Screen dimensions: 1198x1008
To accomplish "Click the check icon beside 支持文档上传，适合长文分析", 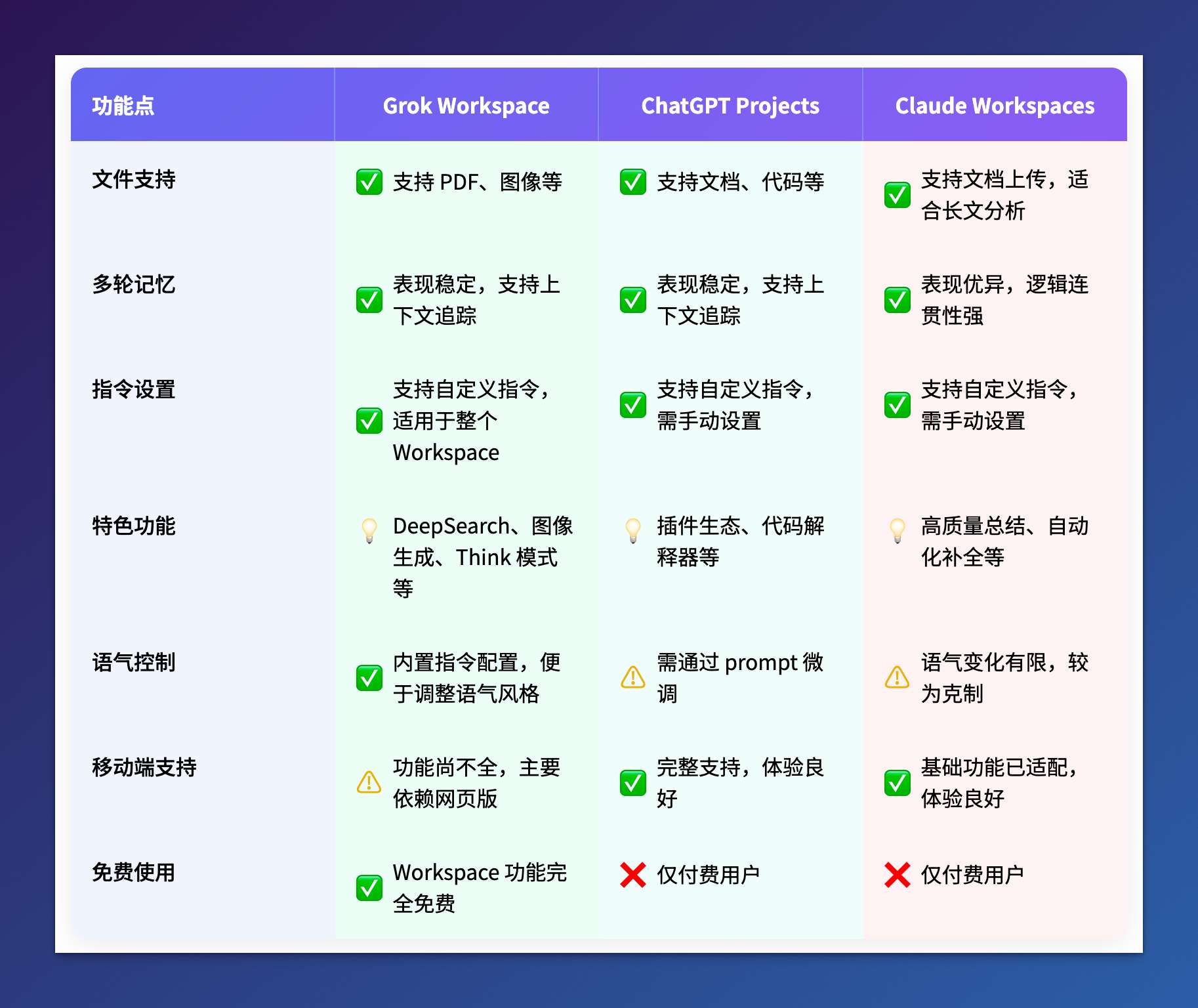I will 898,195.
